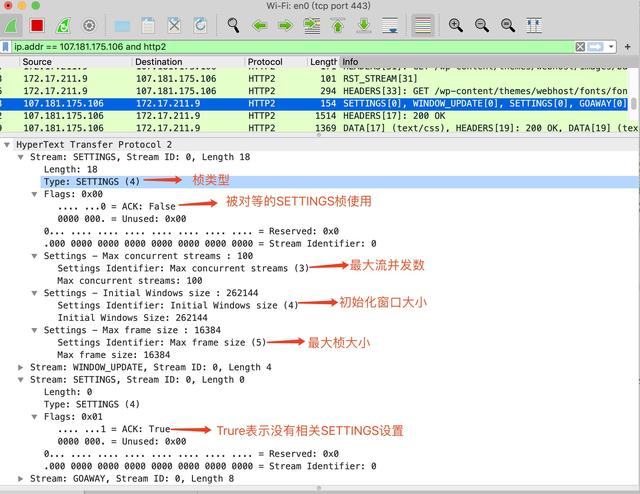Click the display filter text field
Image resolution: width=640 pixels, height=494 pixels.
292,47
